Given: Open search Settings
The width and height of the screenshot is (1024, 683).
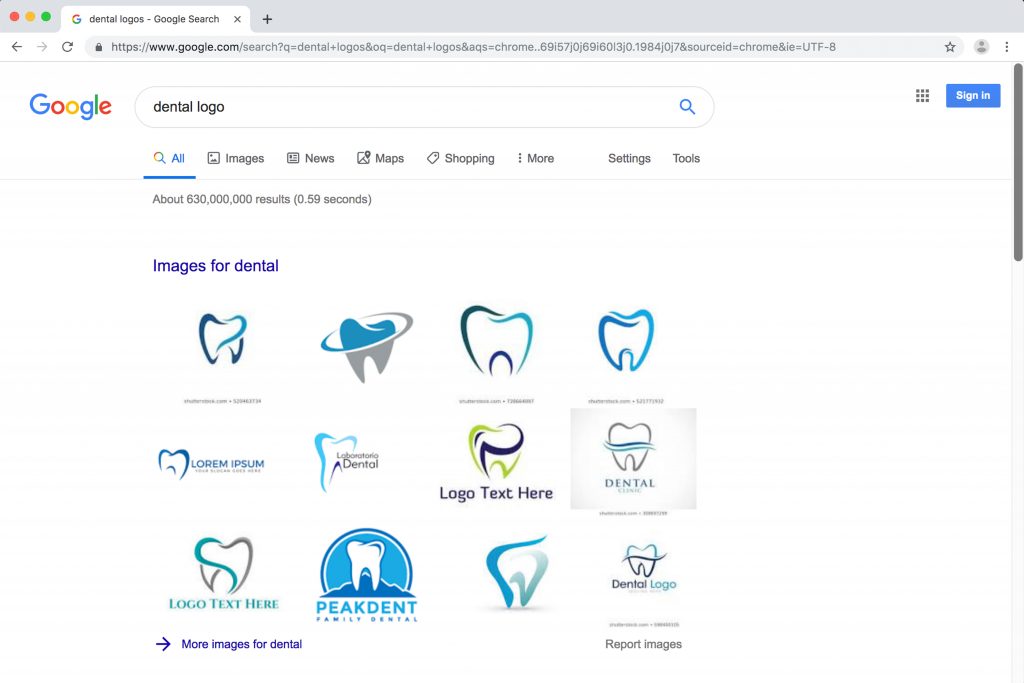Looking at the screenshot, I should click(x=629, y=158).
